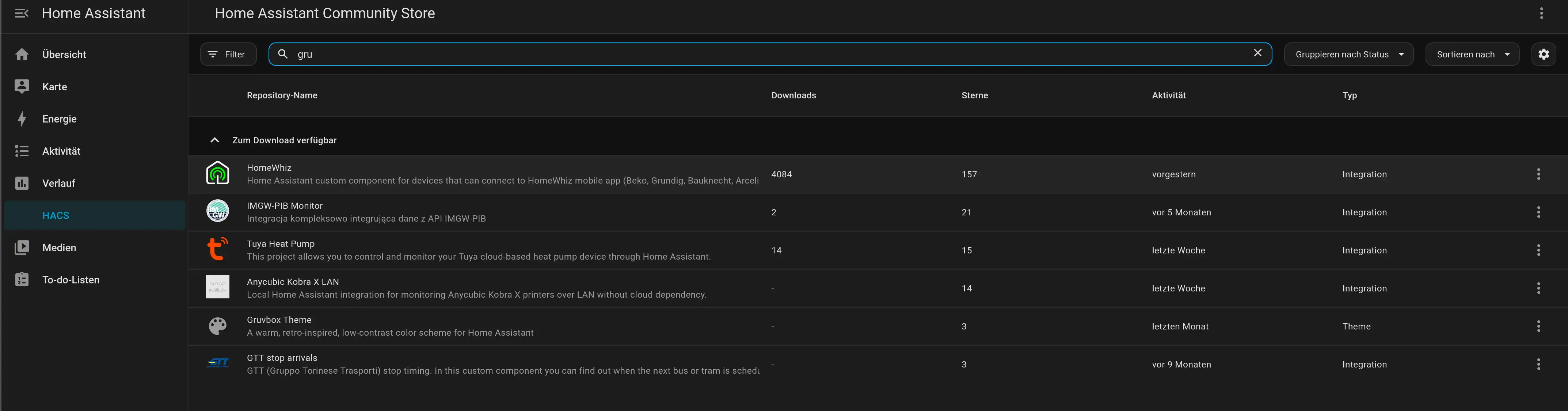Click the Medien play icon

(22, 248)
